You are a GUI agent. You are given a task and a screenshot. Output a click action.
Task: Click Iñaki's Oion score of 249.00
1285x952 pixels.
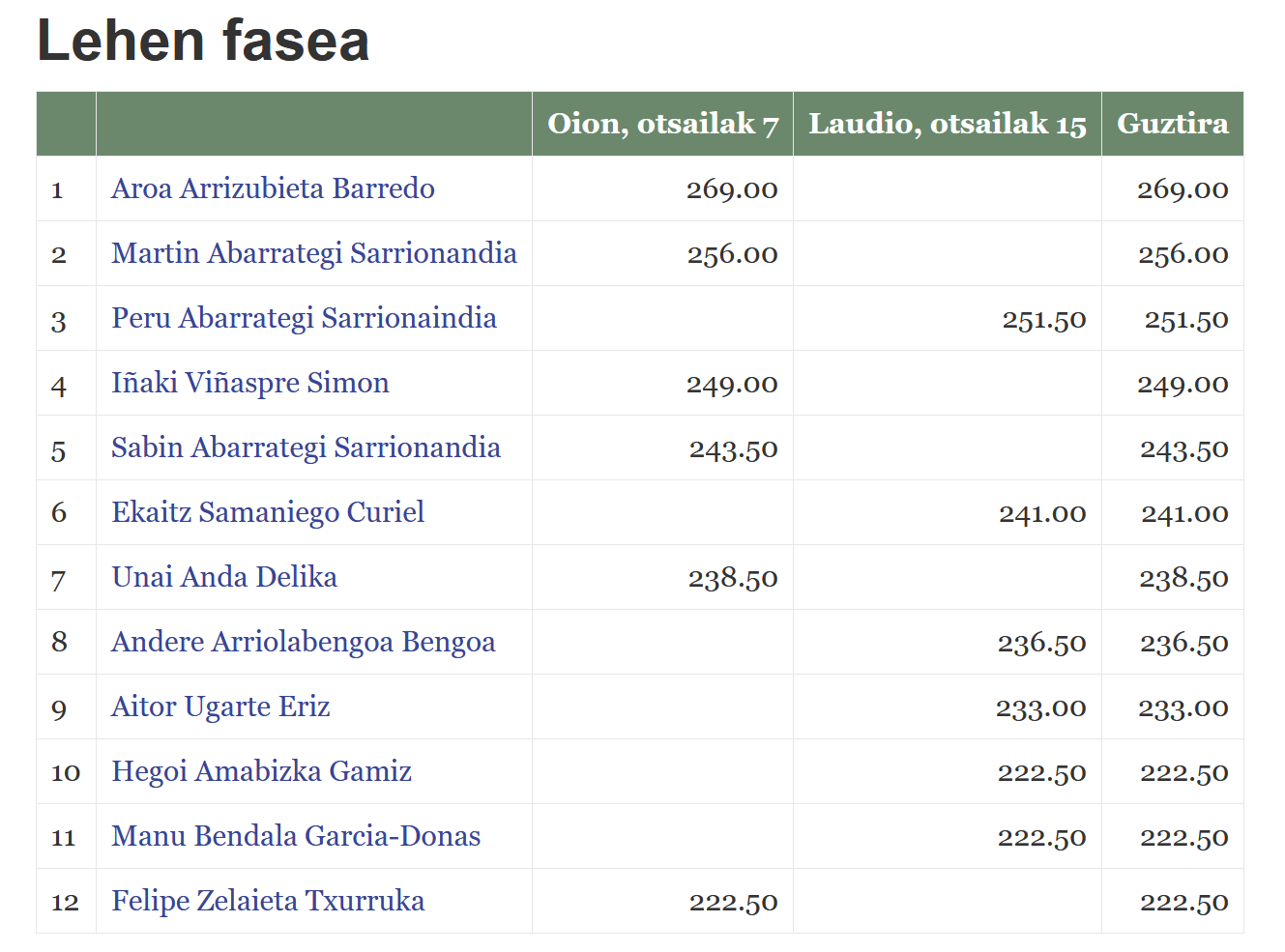[x=732, y=385]
